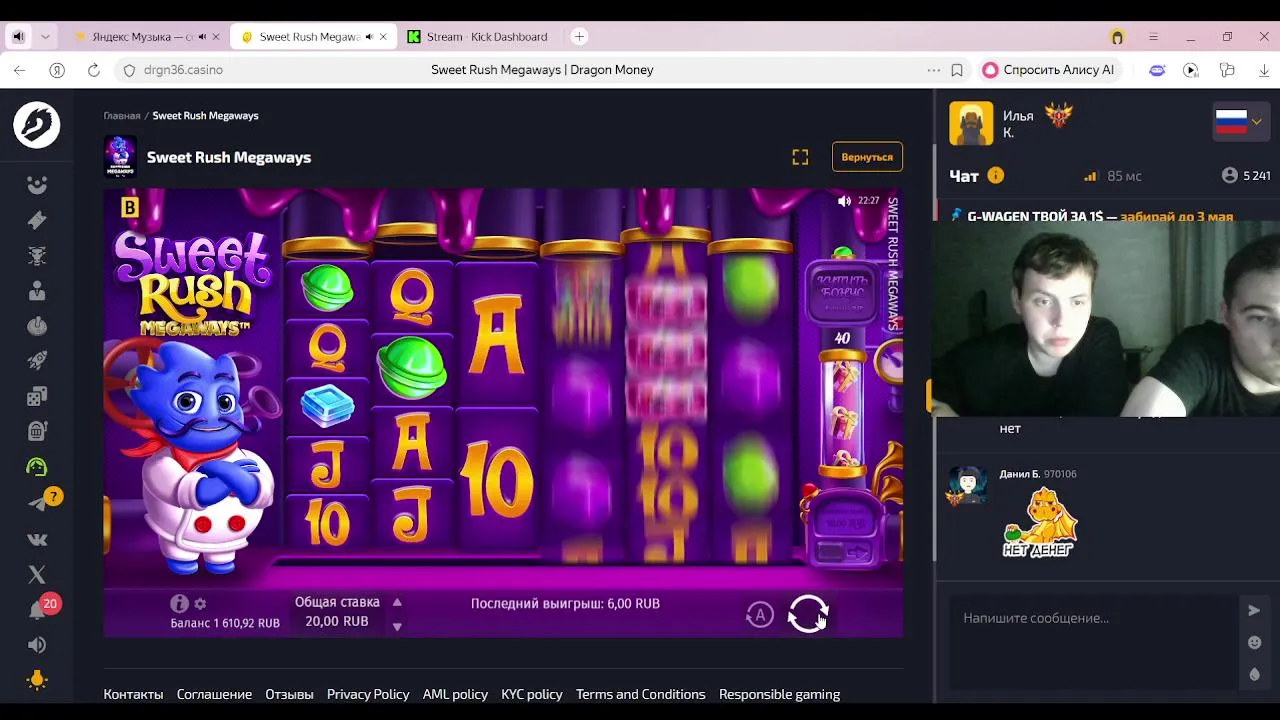The image size is (1280, 720).
Task: Toggle fullscreen for the game frame
Action: point(800,157)
